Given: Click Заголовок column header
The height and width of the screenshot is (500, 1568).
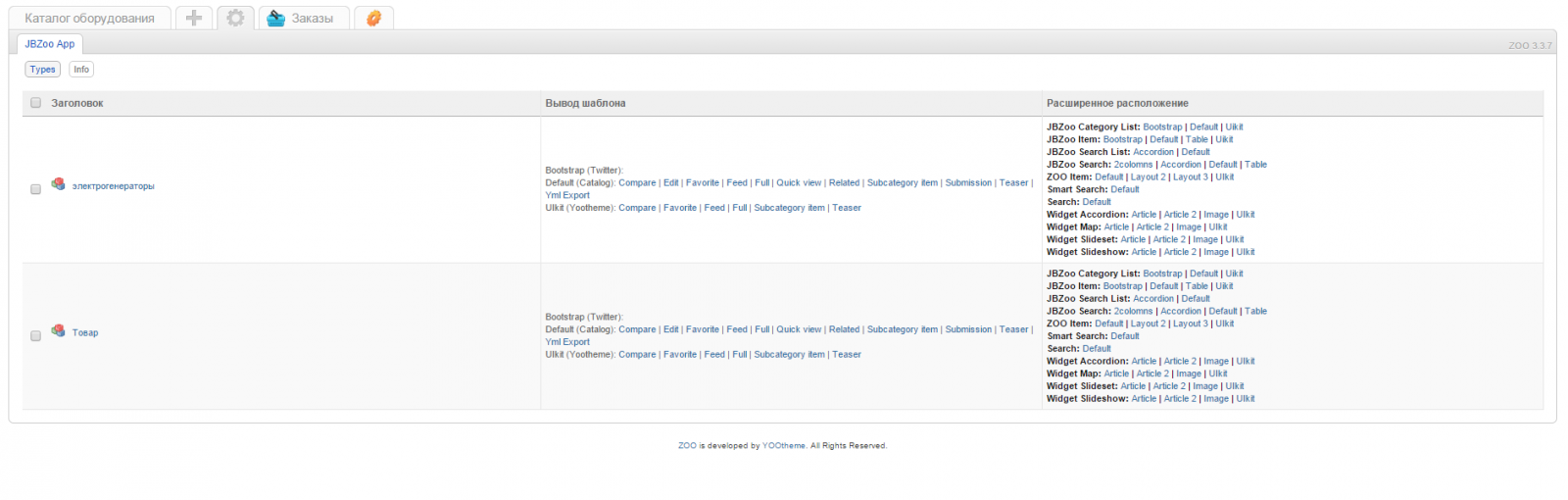Looking at the screenshot, I should (77, 103).
